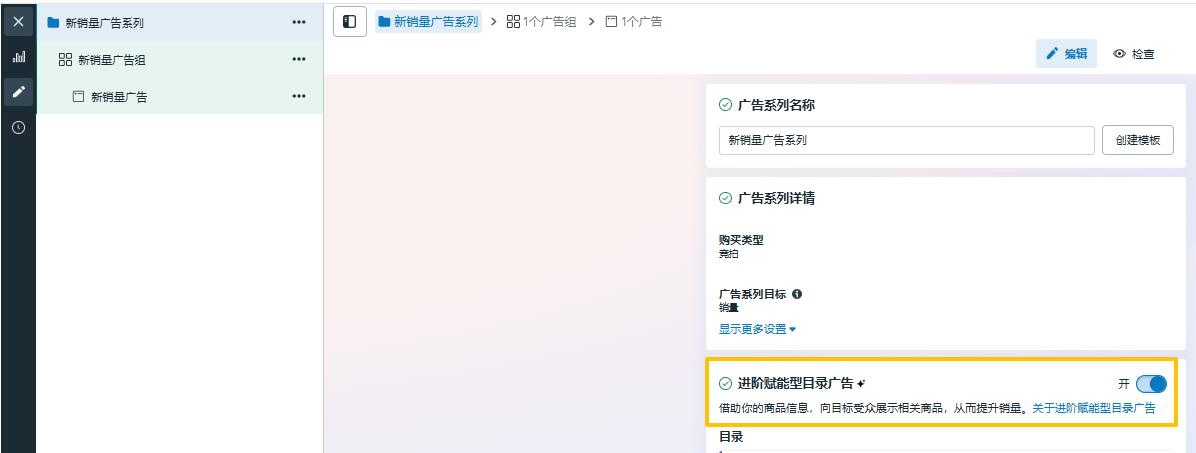Open 关于进阶赋能型目录广告 link
This screenshot has width=1196, height=453.
pos(1094,408)
